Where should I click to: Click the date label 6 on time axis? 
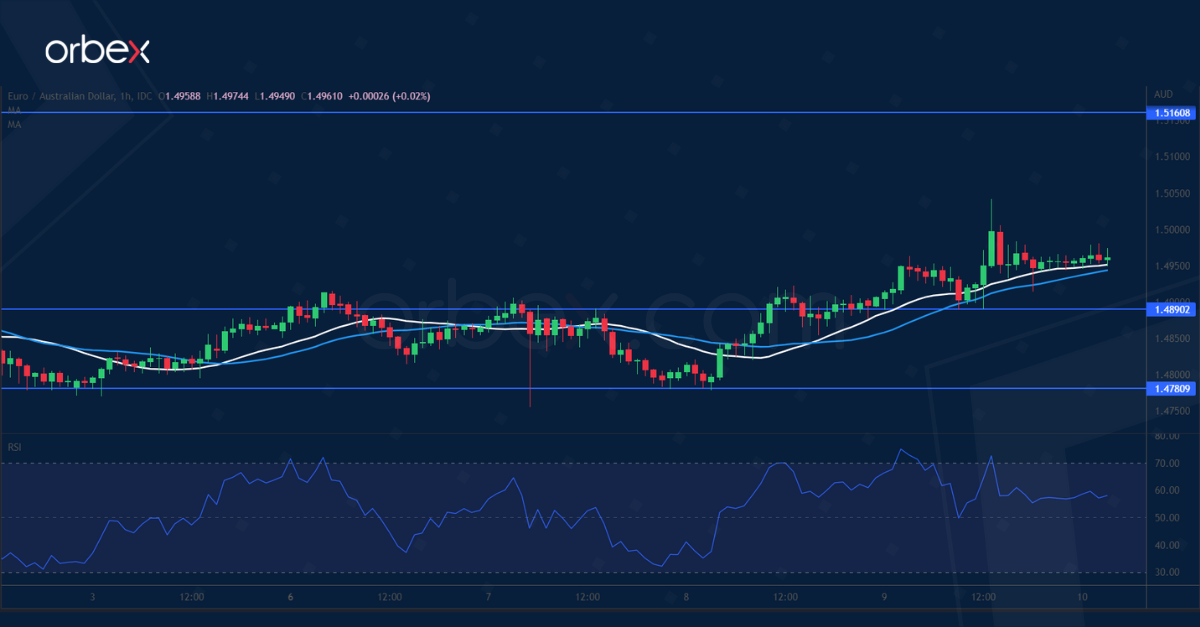pos(290,597)
